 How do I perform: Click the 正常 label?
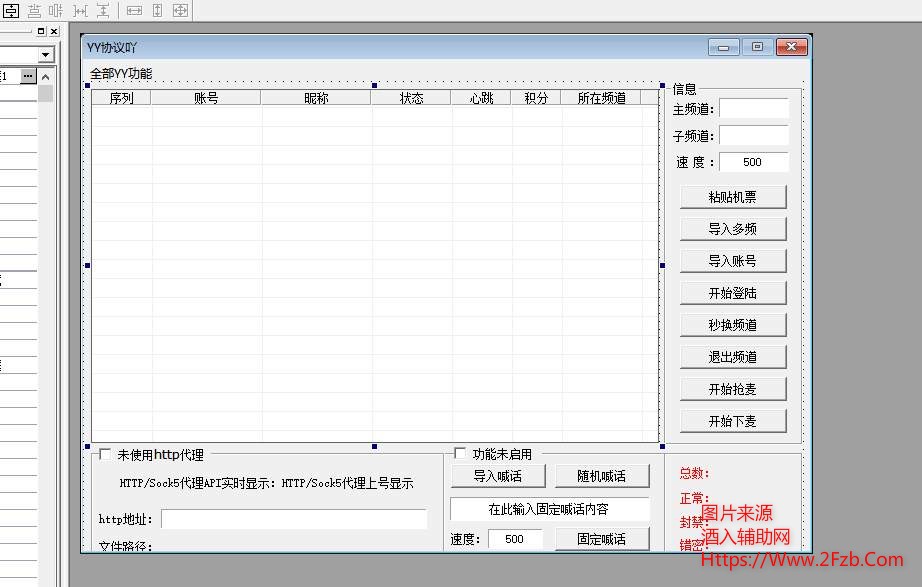point(694,499)
